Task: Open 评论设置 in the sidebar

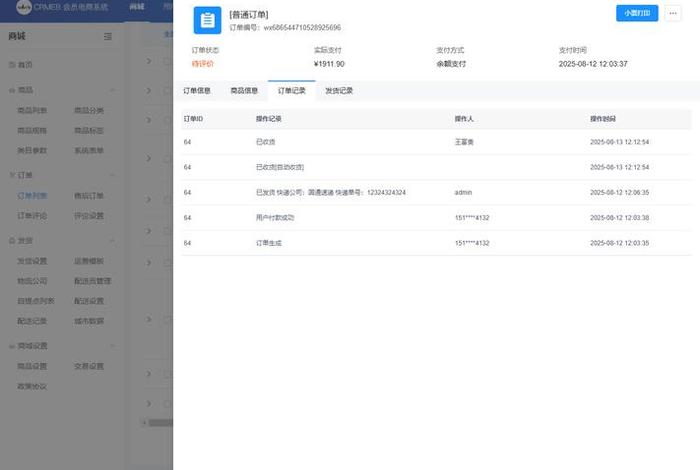Action: [x=89, y=216]
